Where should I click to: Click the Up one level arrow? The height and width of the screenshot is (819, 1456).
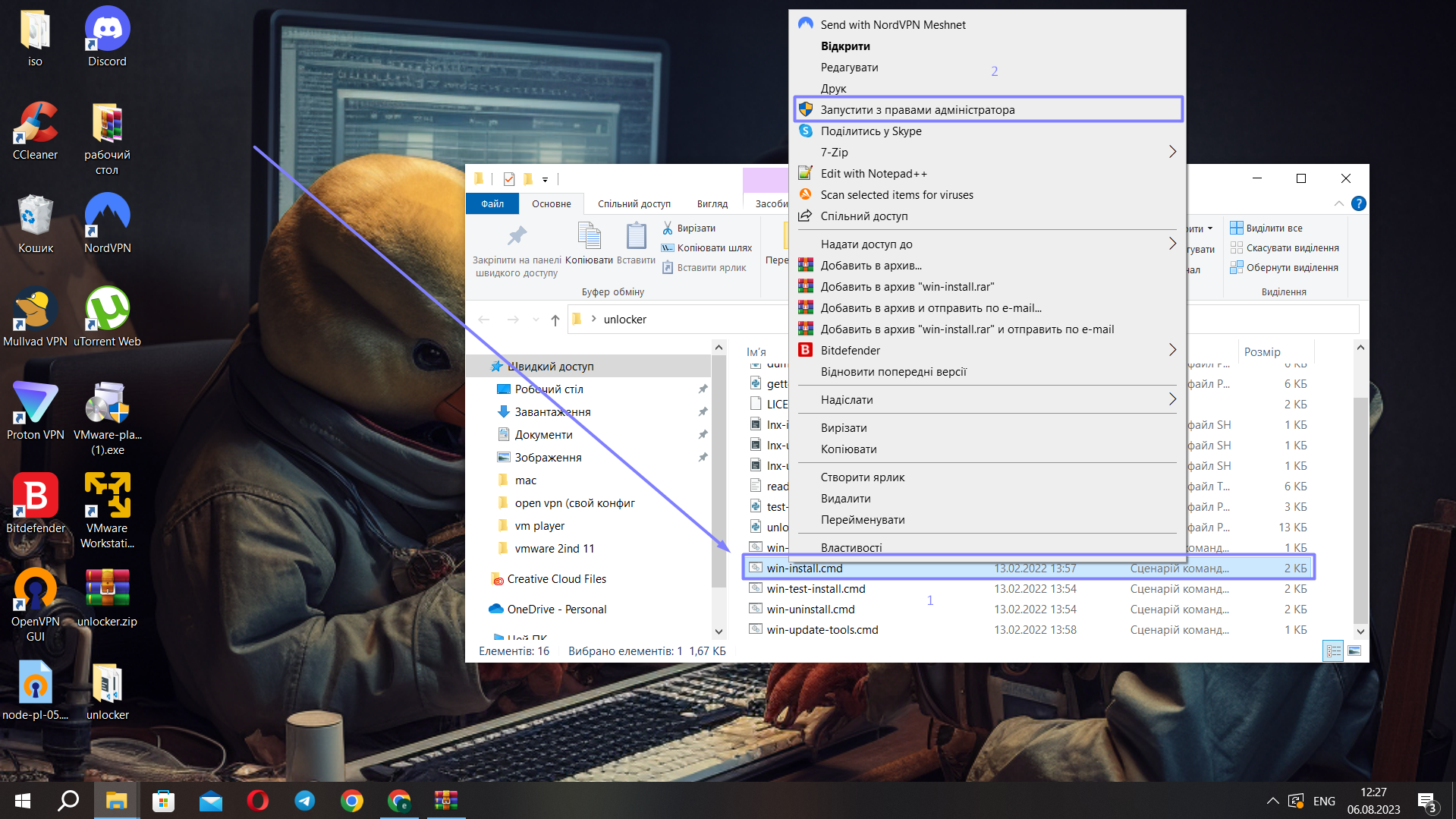(555, 320)
